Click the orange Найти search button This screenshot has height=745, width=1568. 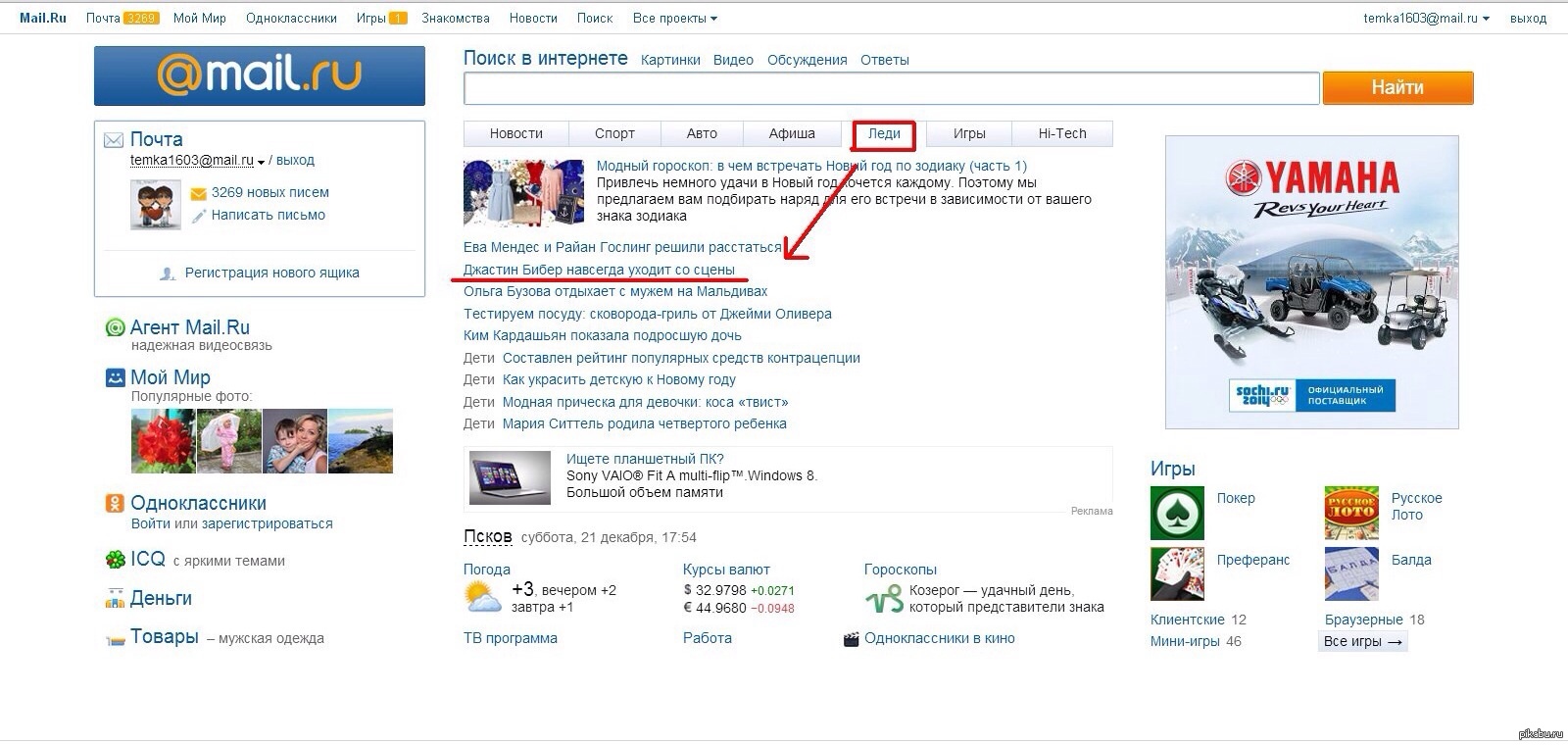[1397, 87]
